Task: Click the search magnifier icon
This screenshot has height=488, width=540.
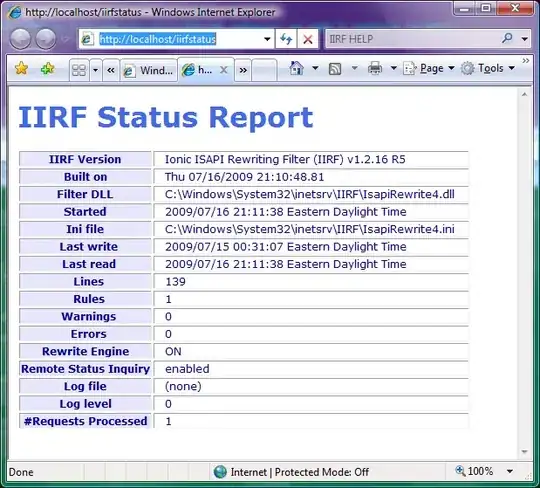Action: 507,38
